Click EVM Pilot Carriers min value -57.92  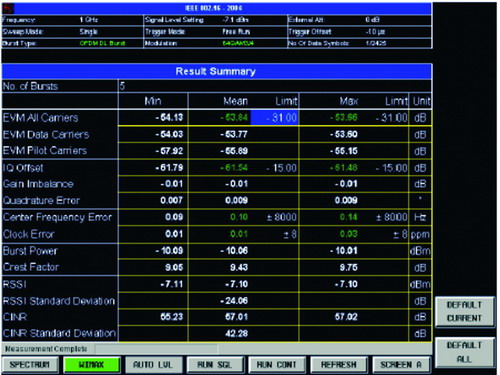coord(169,151)
